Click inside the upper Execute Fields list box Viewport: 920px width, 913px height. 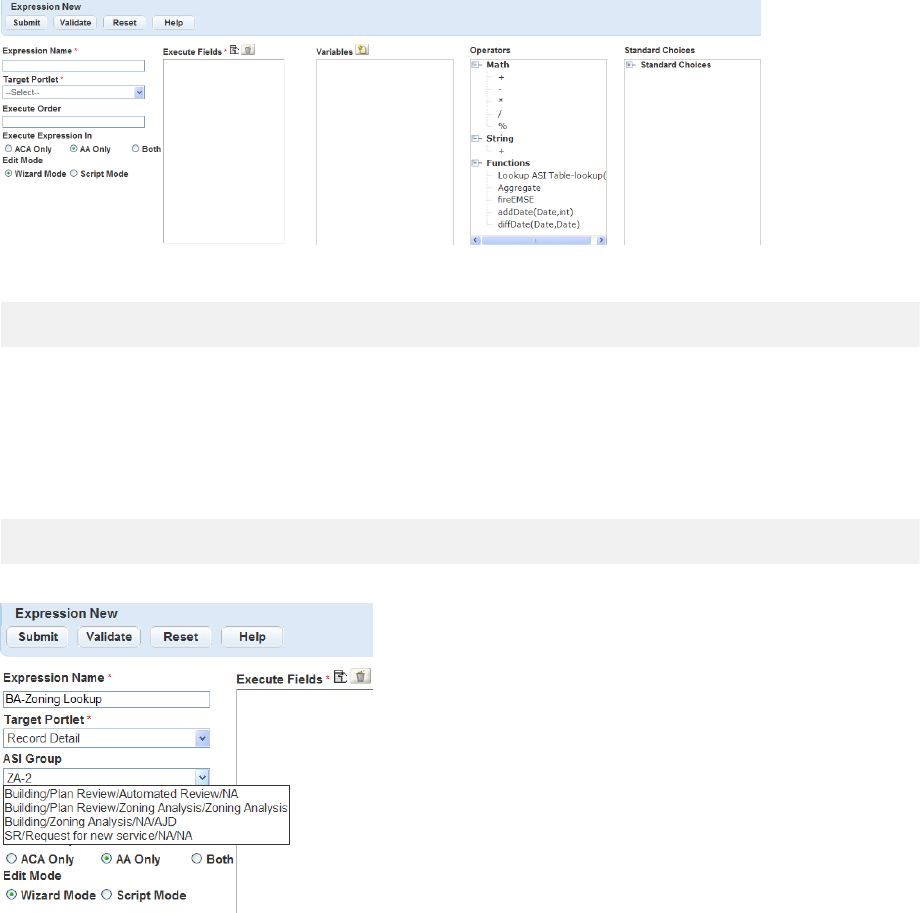[x=224, y=151]
